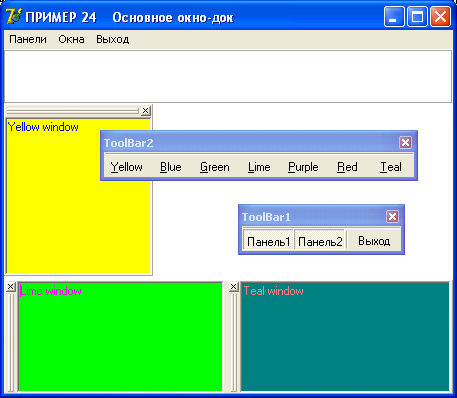Click the application icon in title bar
457x398 pixels.
14,16
